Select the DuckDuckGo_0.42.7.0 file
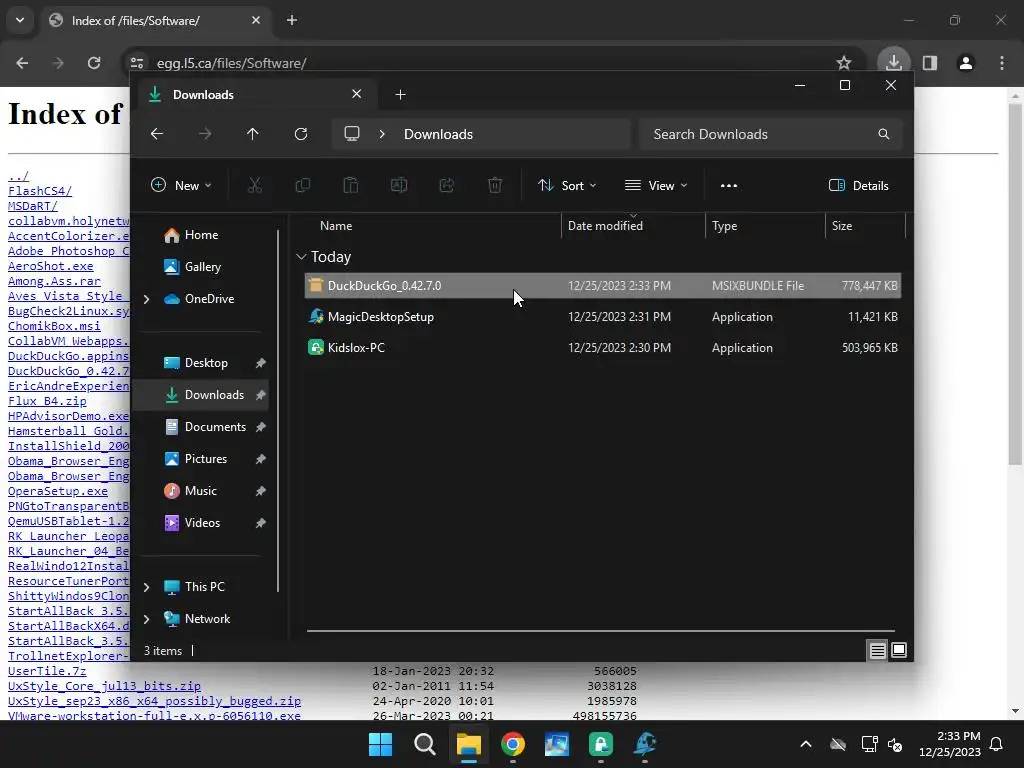 (603, 285)
